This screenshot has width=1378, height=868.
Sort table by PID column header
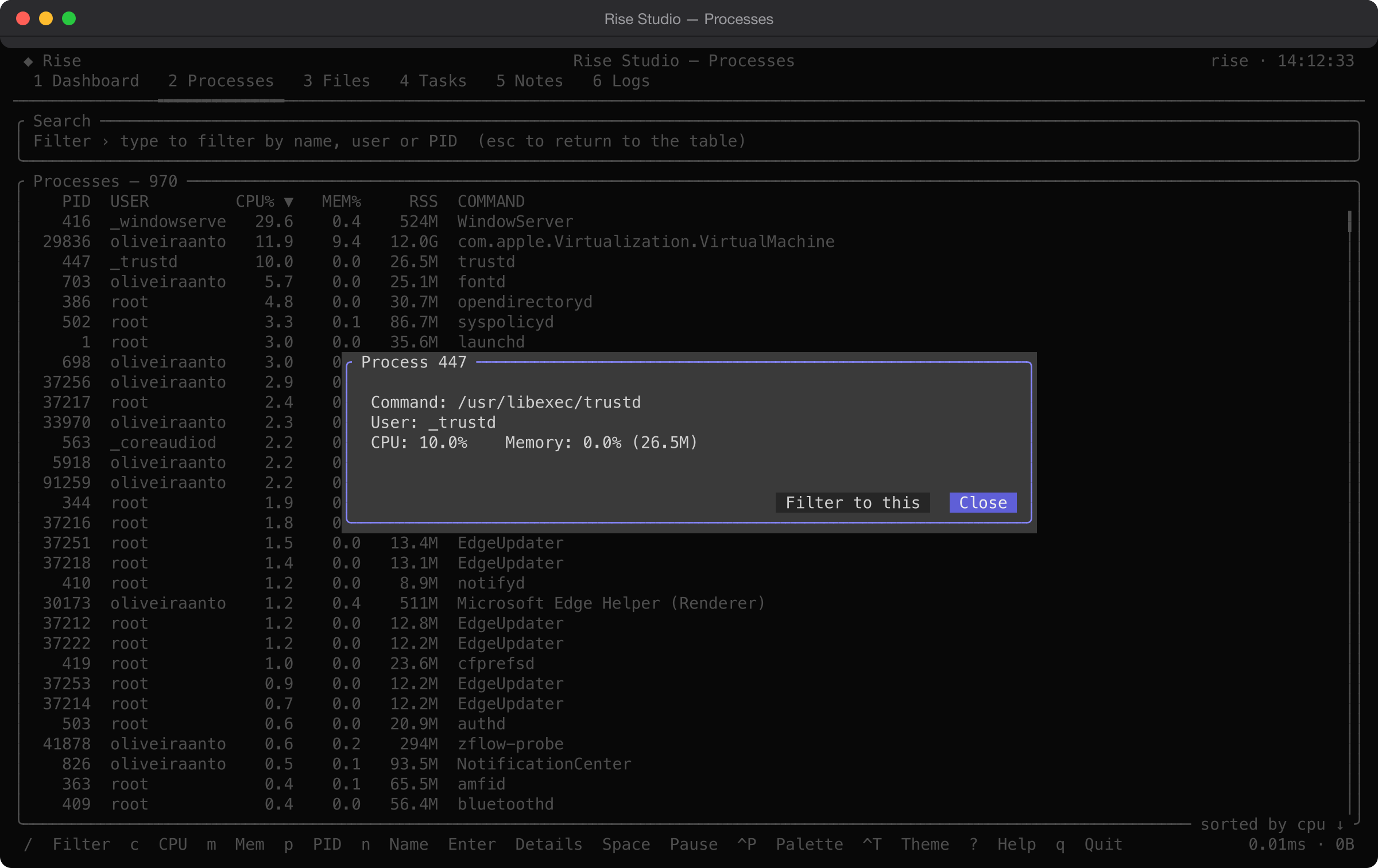[x=76, y=201]
